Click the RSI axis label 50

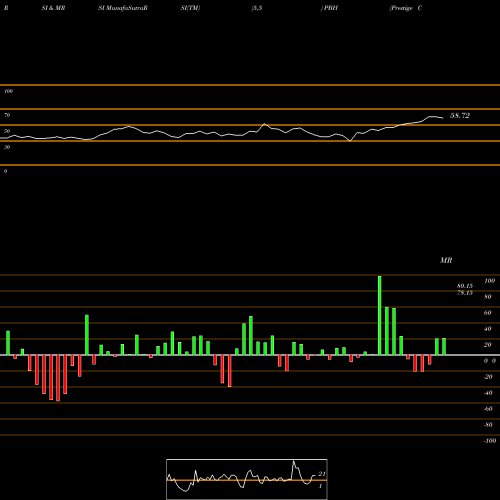[x=7, y=131]
